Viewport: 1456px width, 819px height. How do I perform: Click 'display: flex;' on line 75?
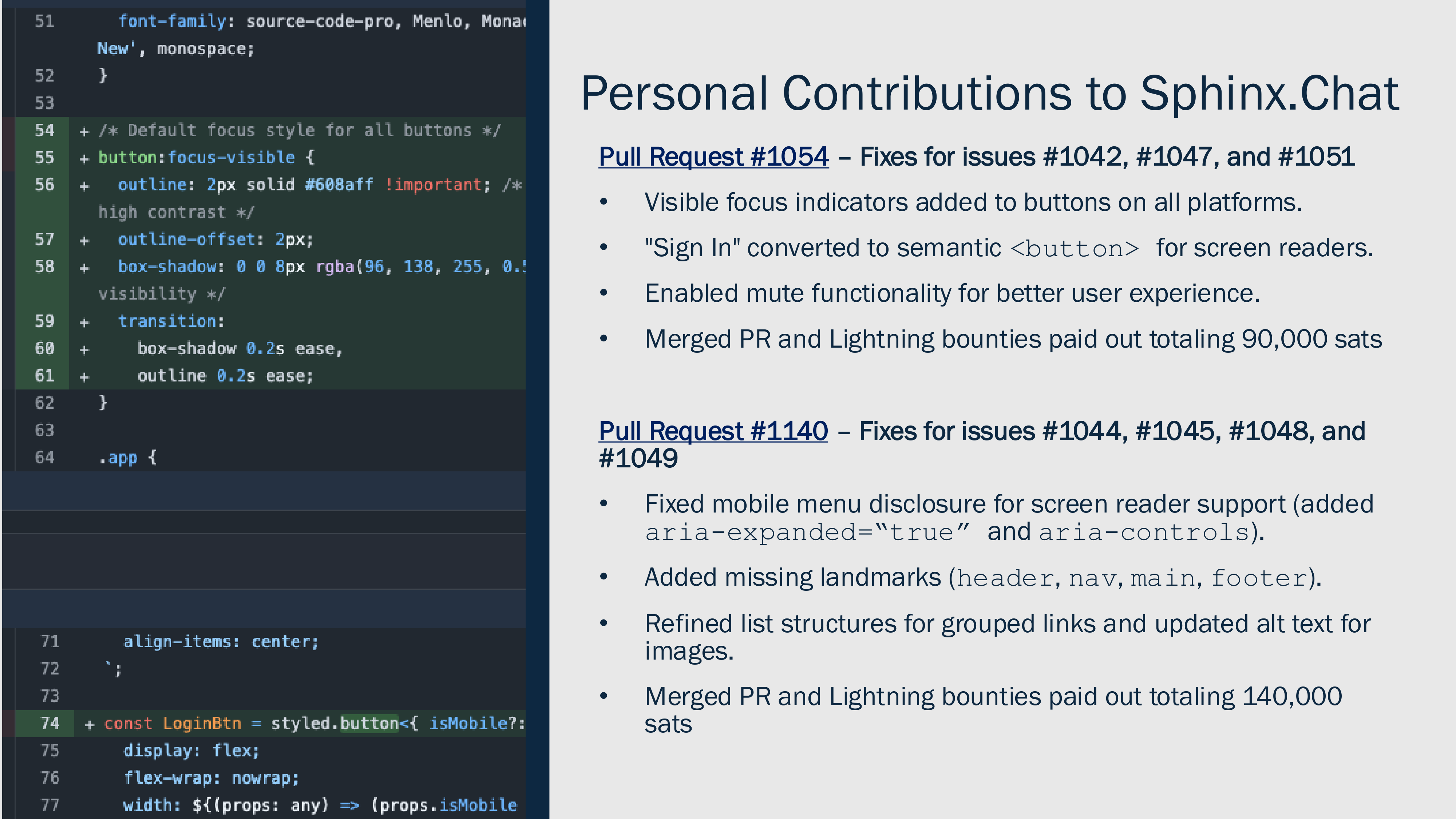191,751
